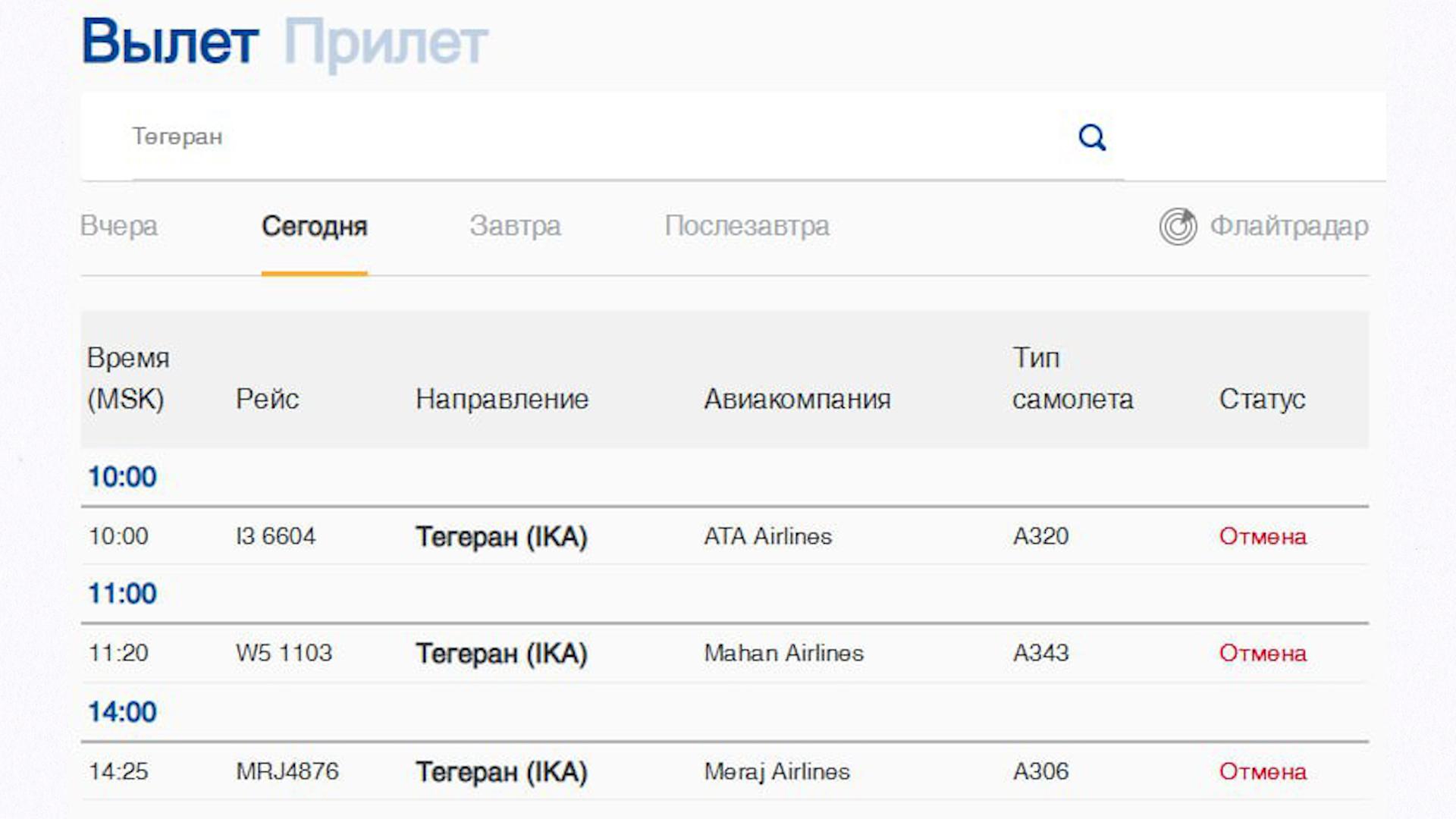Open flight W5 1103 row
The image size is (1456, 819).
pos(284,653)
